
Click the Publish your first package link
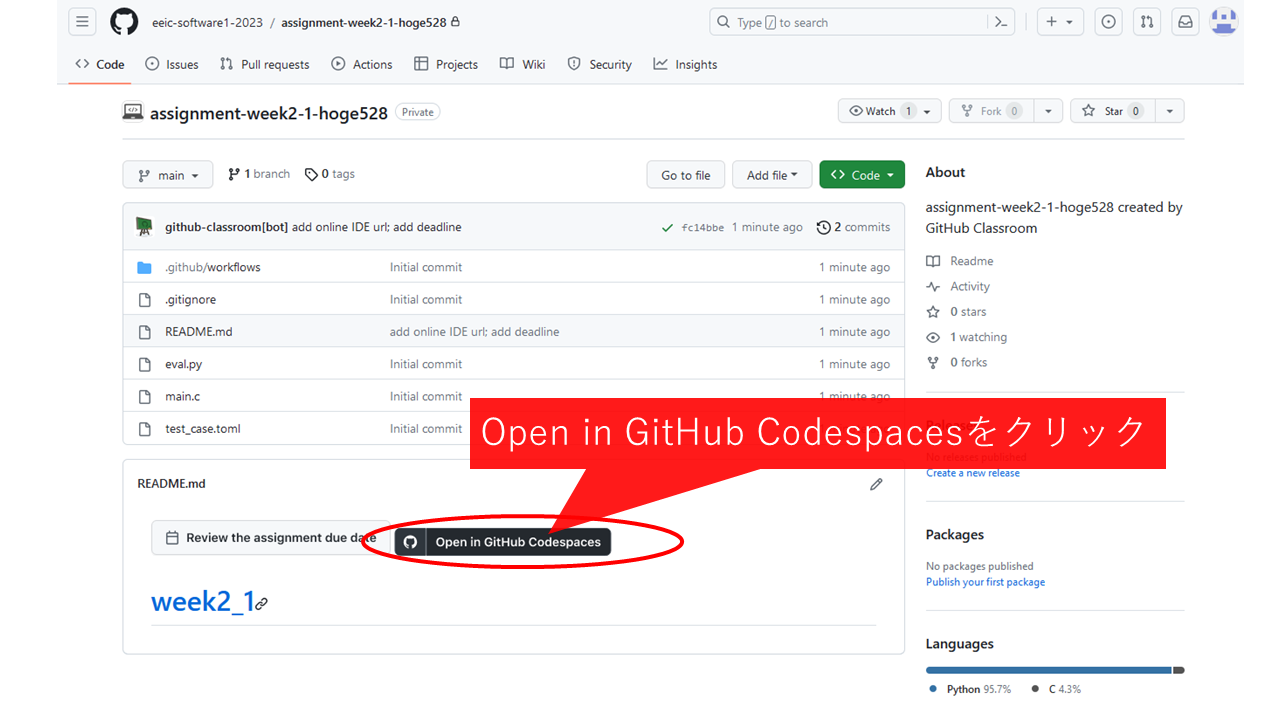[x=985, y=582]
